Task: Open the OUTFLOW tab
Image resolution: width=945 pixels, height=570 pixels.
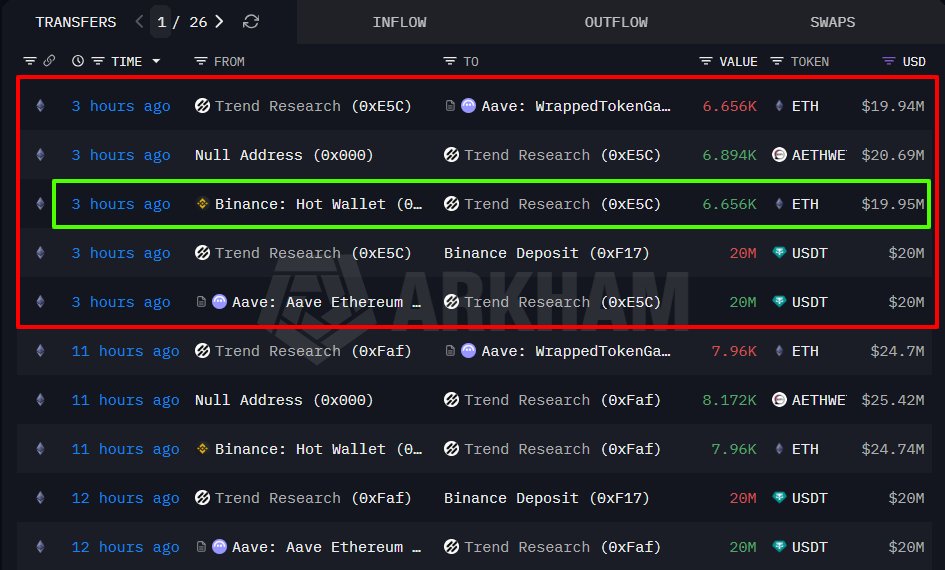Action: (x=616, y=22)
